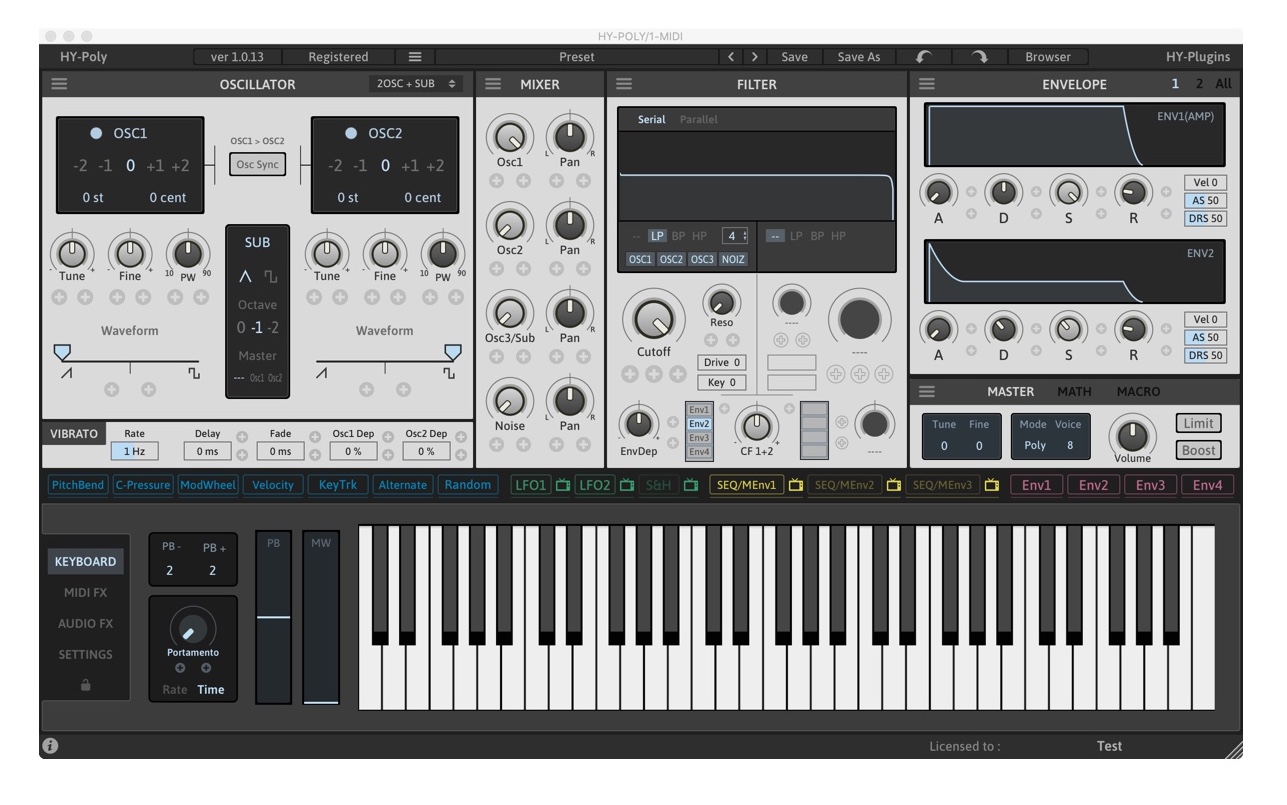Change the Poly mode value in Master

pyautogui.click(x=1034, y=446)
